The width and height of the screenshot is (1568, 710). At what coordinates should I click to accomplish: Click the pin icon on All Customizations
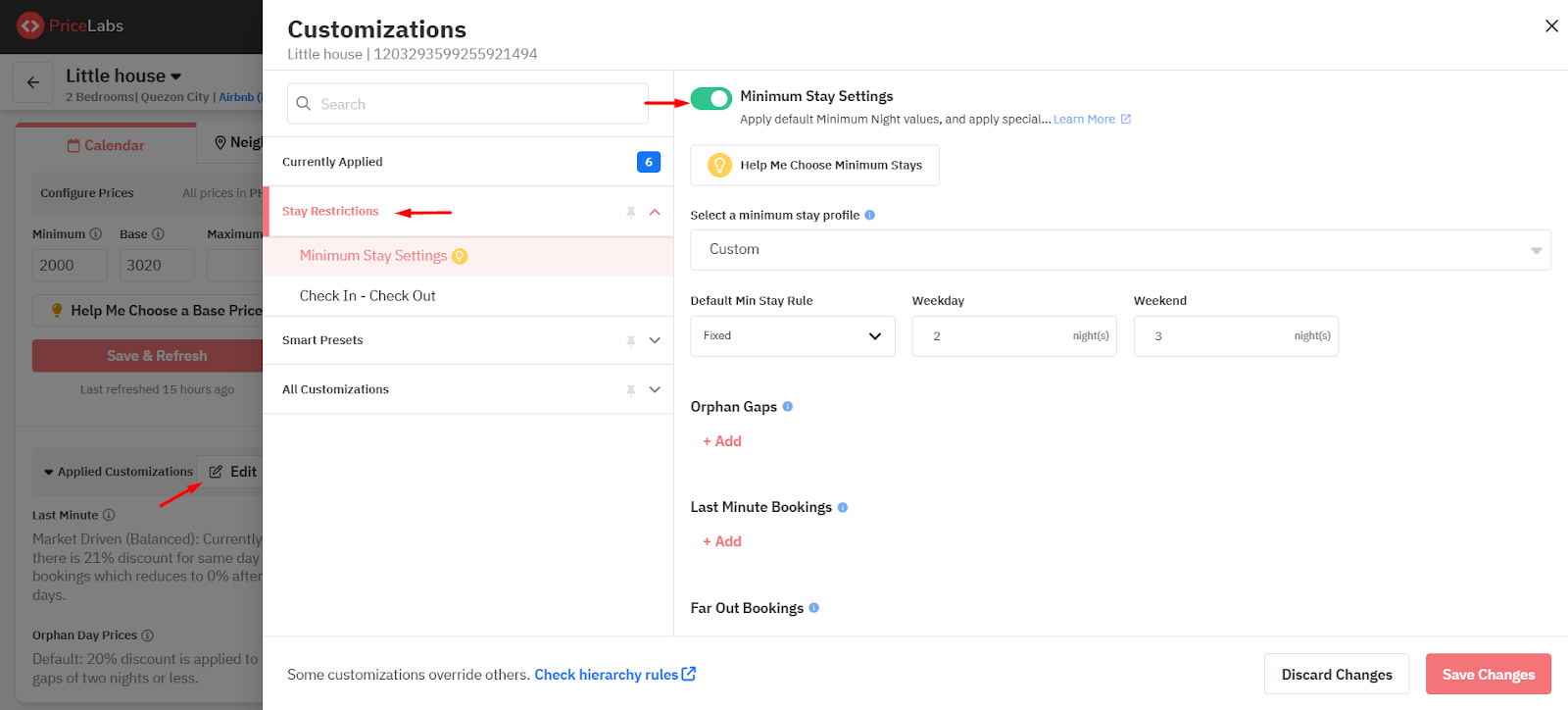[631, 389]
